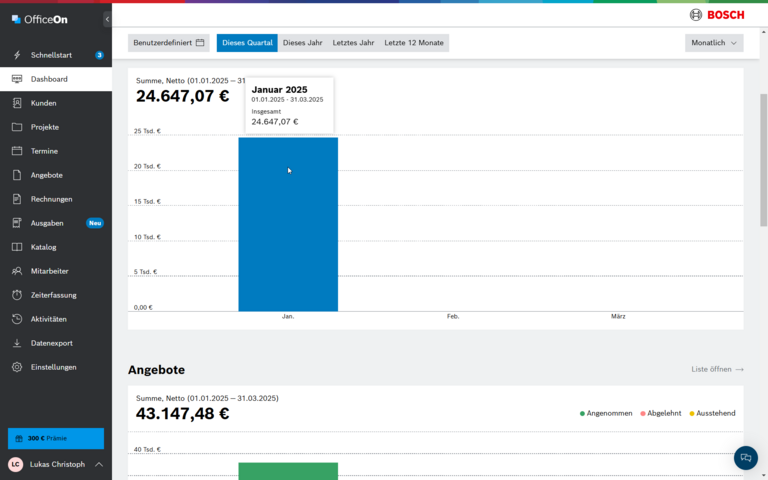Collapse the sidebar with the chevron arrow
Viewport: 768px width, 480px height.
107,19
